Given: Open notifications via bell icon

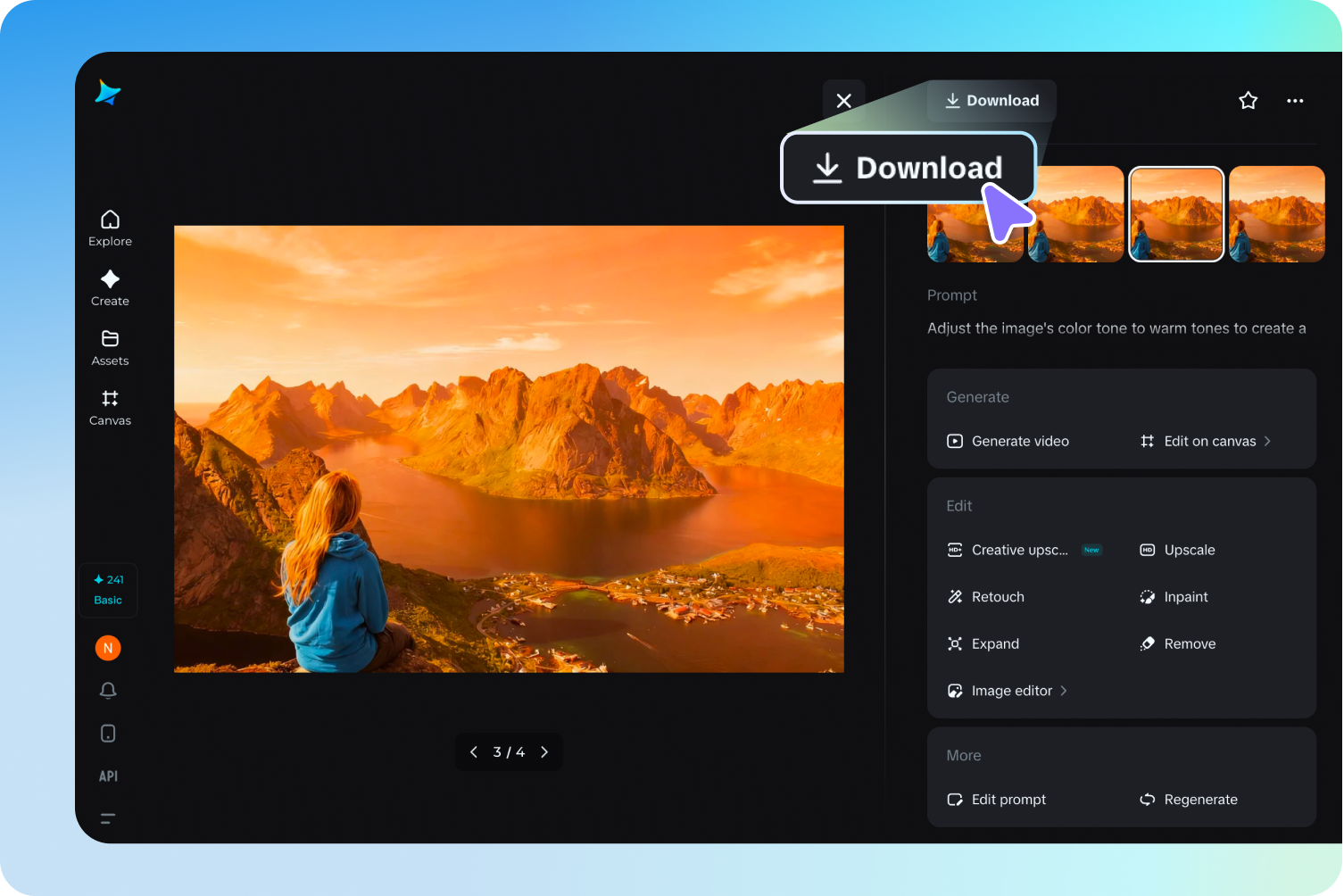Looking at the screenshot, I should pyautogui.click(x=108, y=690).
